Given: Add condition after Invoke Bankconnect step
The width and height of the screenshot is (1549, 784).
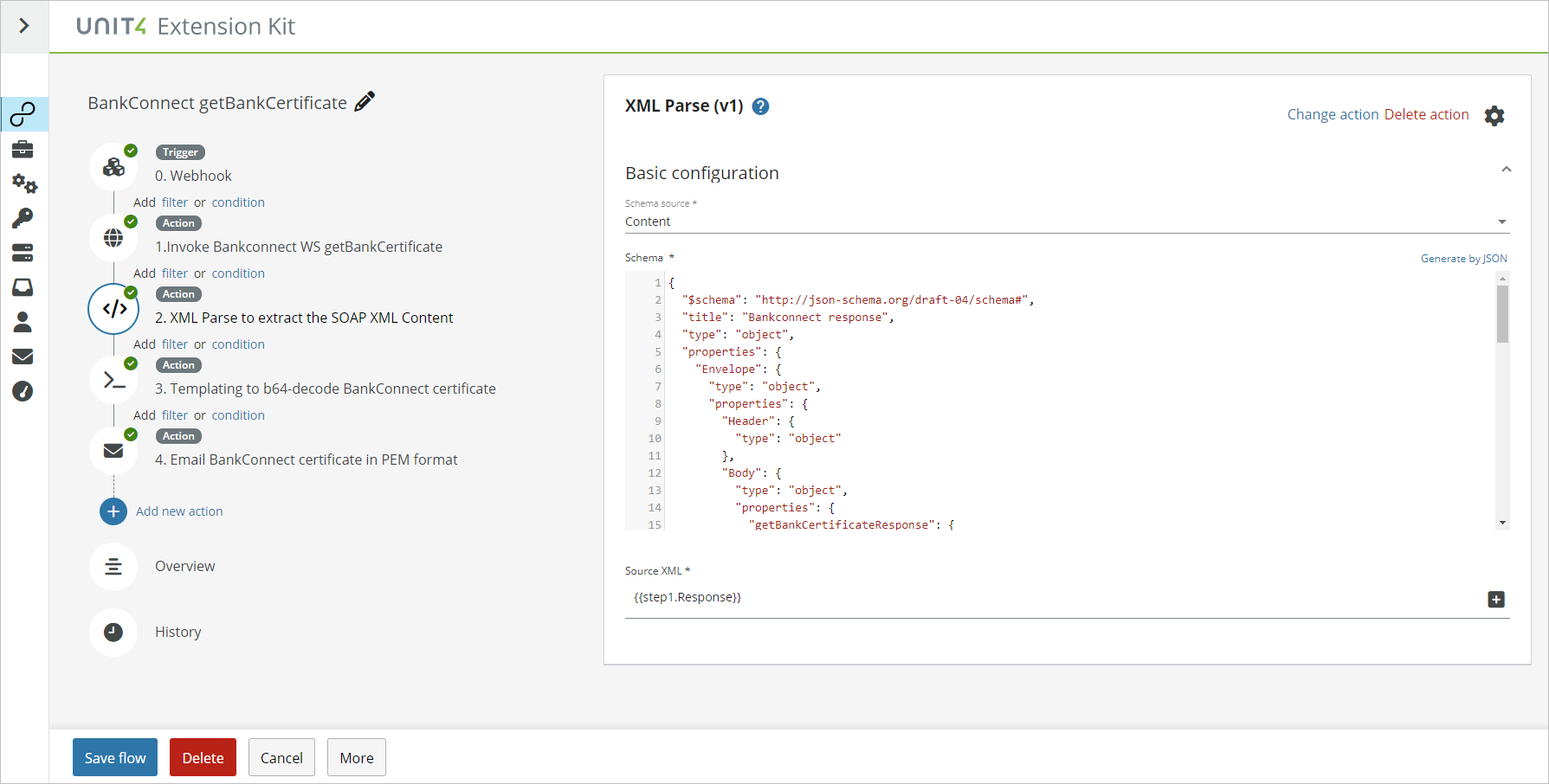Looking at the screenshot, I should coord(238,273).
